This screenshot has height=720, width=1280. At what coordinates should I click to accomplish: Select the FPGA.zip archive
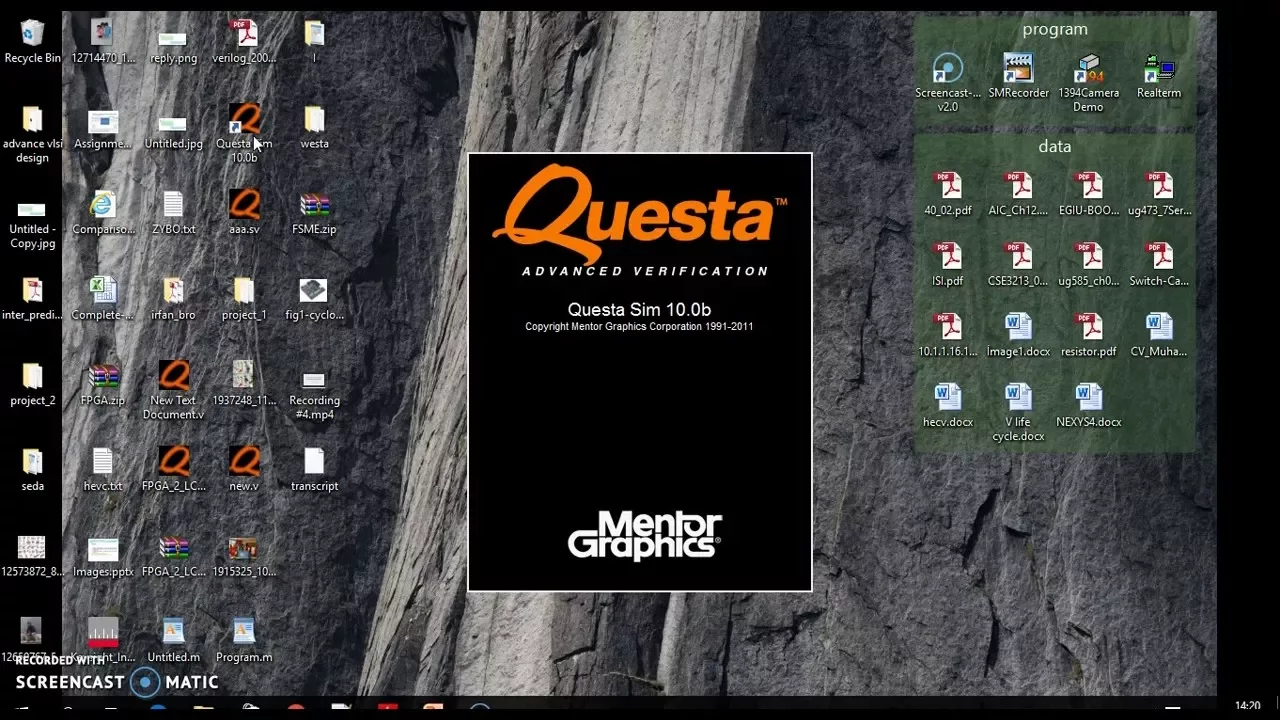click(x=103, y=384)
